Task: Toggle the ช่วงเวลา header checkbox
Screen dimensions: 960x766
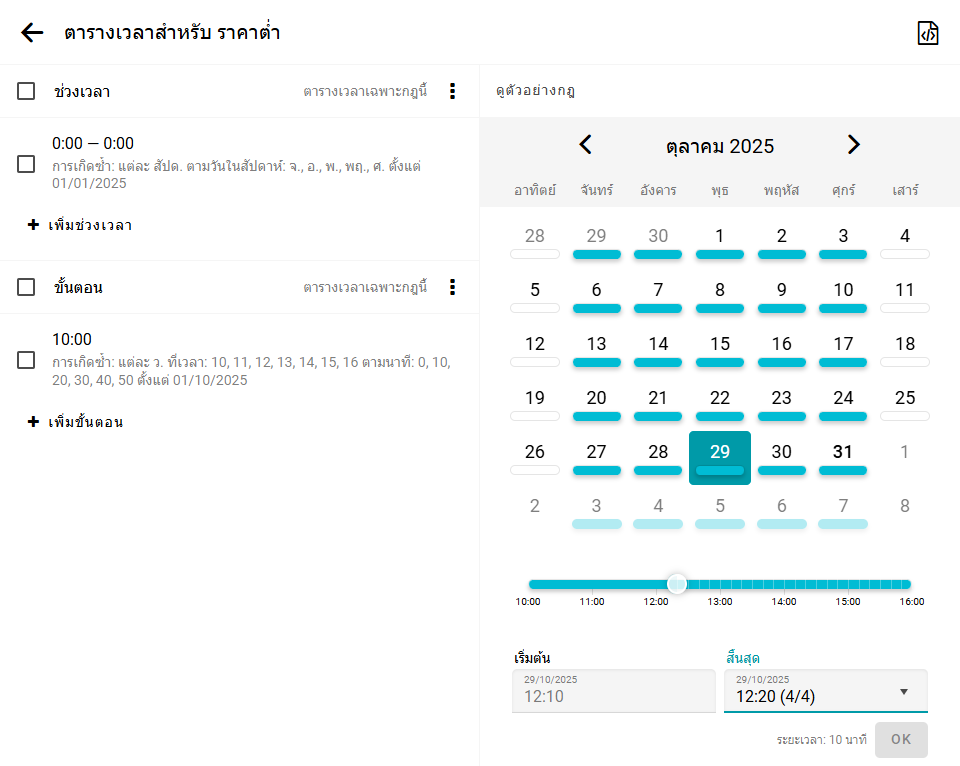Action: (x=27, y=91)
